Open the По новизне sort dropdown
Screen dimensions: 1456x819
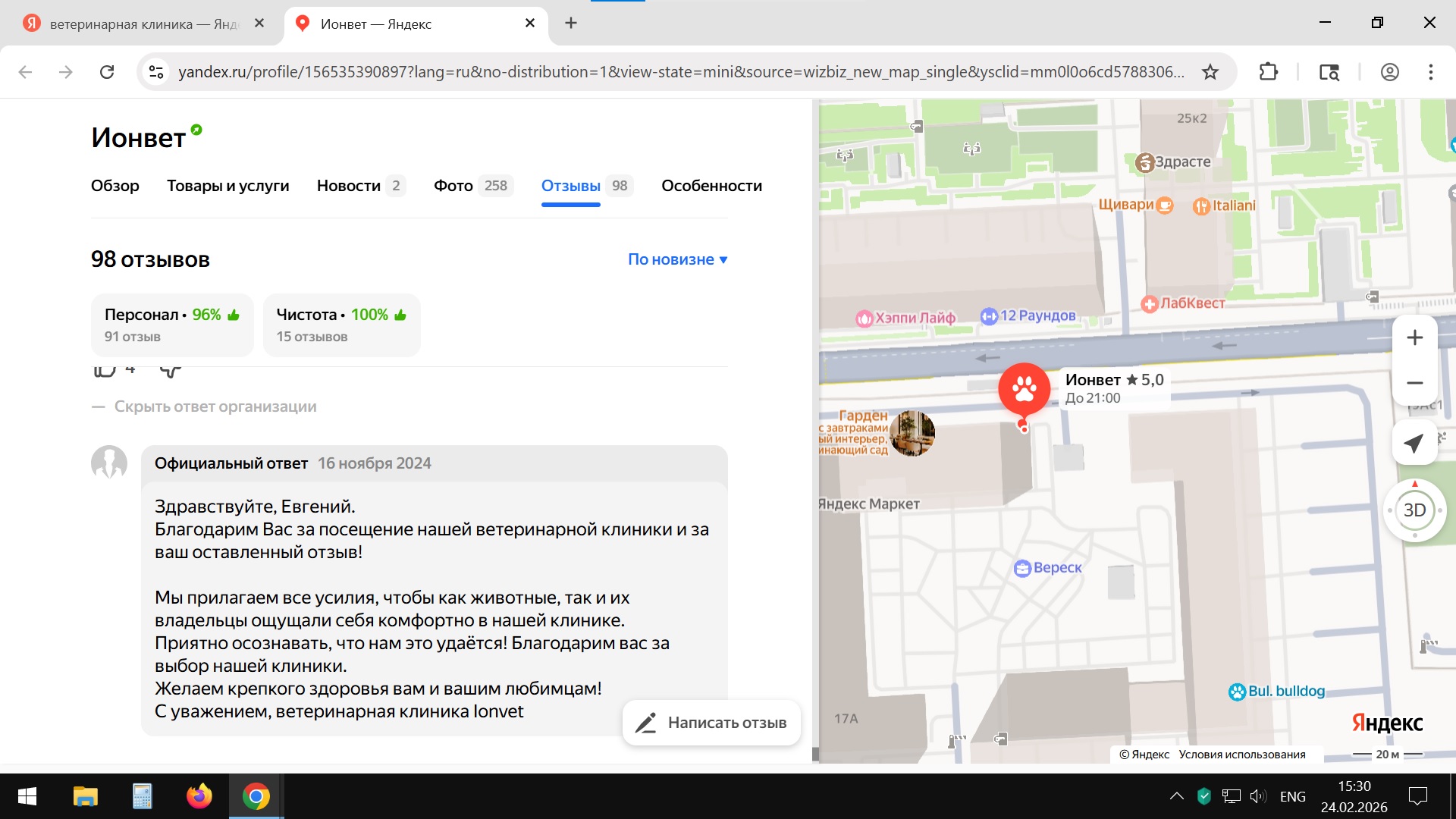point(677,259)
